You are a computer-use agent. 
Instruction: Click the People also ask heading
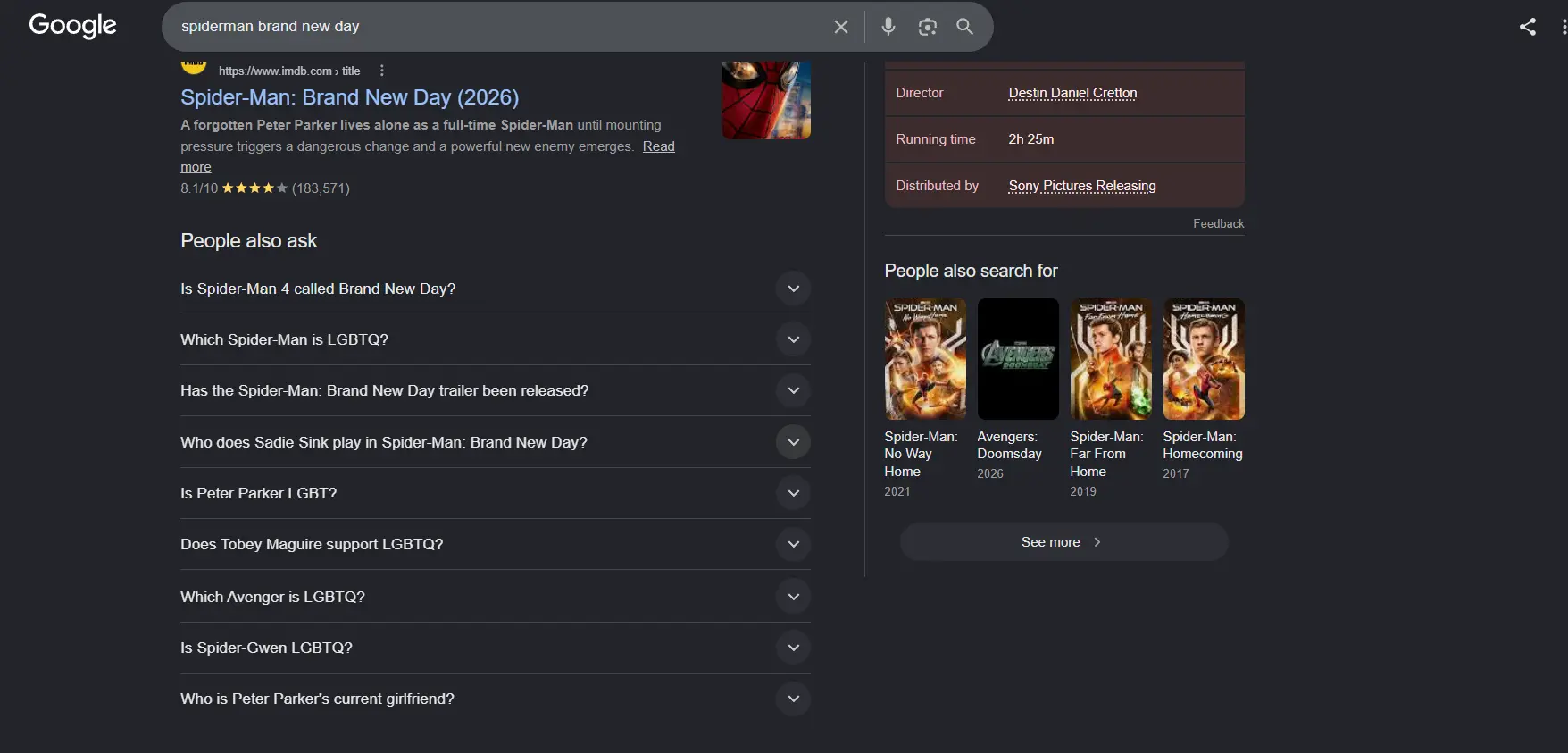point(248,240)
